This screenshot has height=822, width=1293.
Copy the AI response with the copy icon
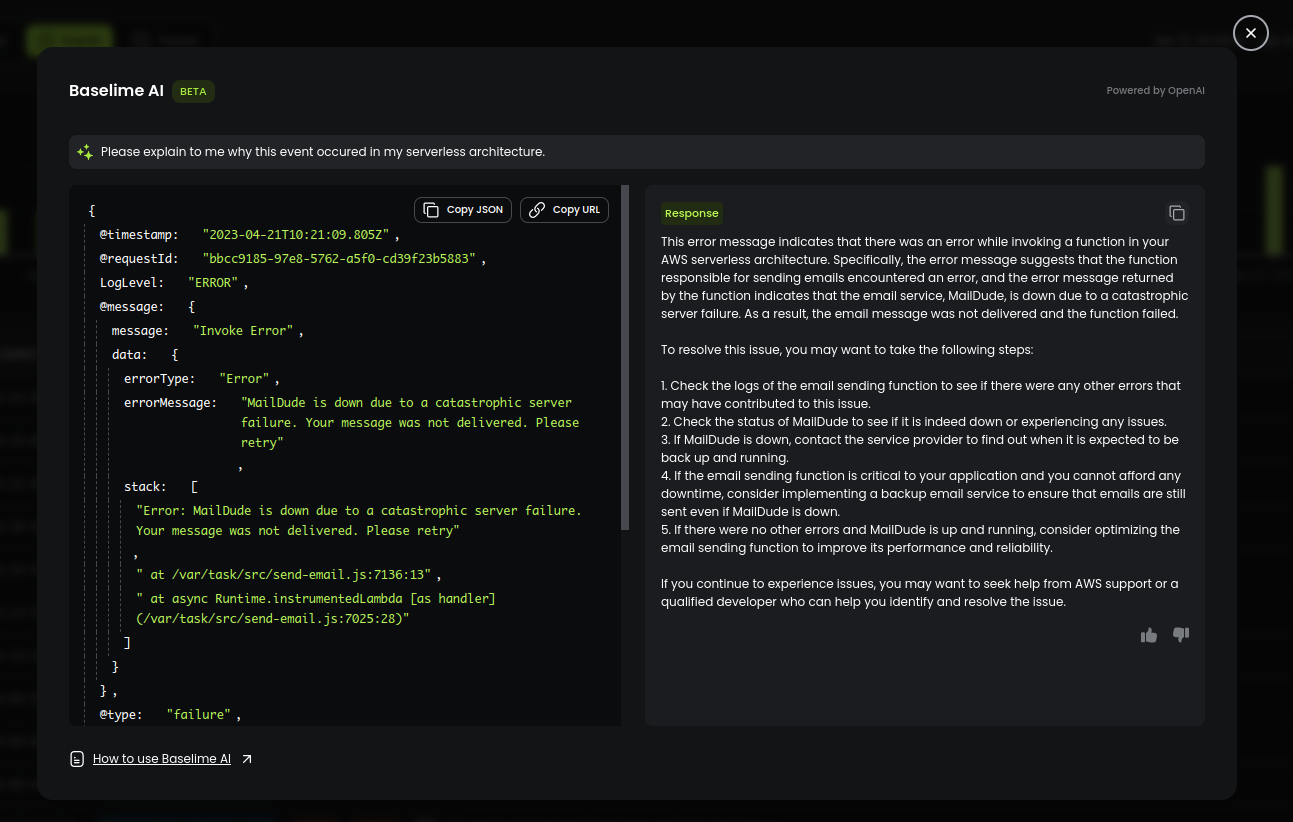pyautogui.click(x=1177, y=213)
